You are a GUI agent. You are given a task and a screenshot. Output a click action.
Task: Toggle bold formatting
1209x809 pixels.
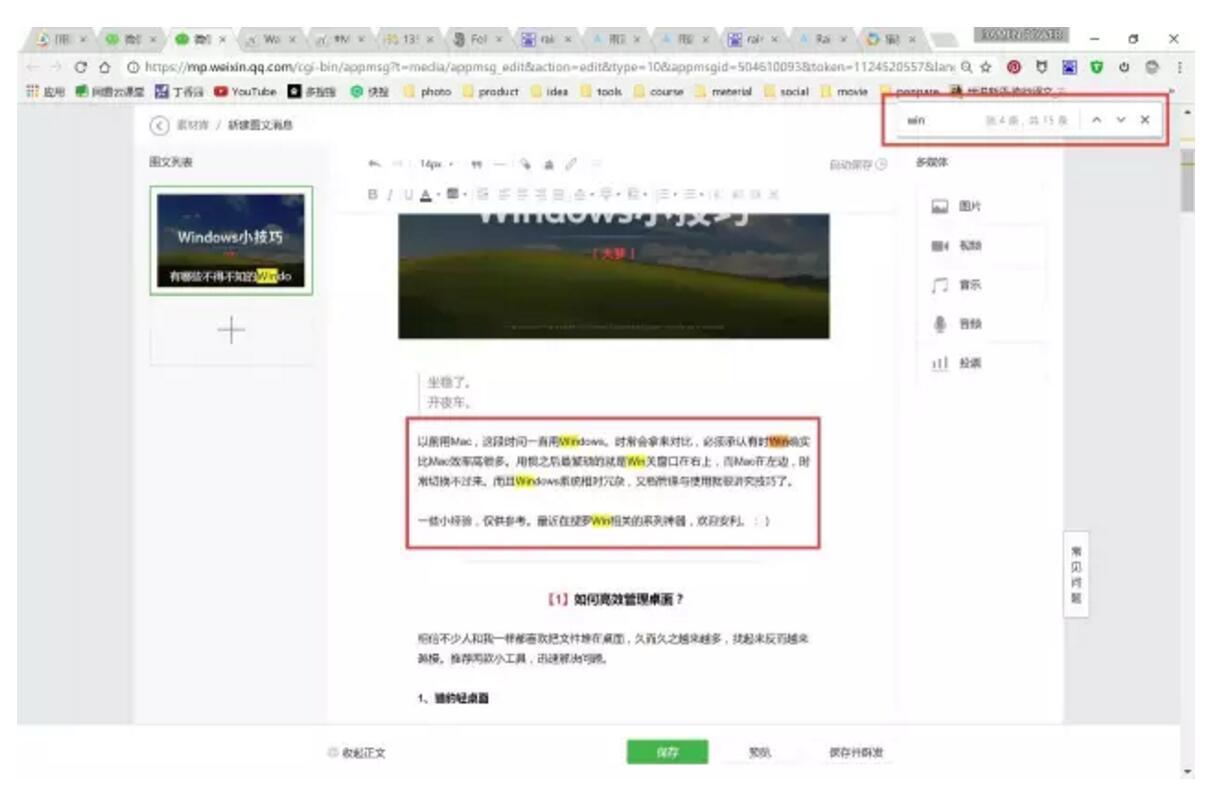coord(373,194)
